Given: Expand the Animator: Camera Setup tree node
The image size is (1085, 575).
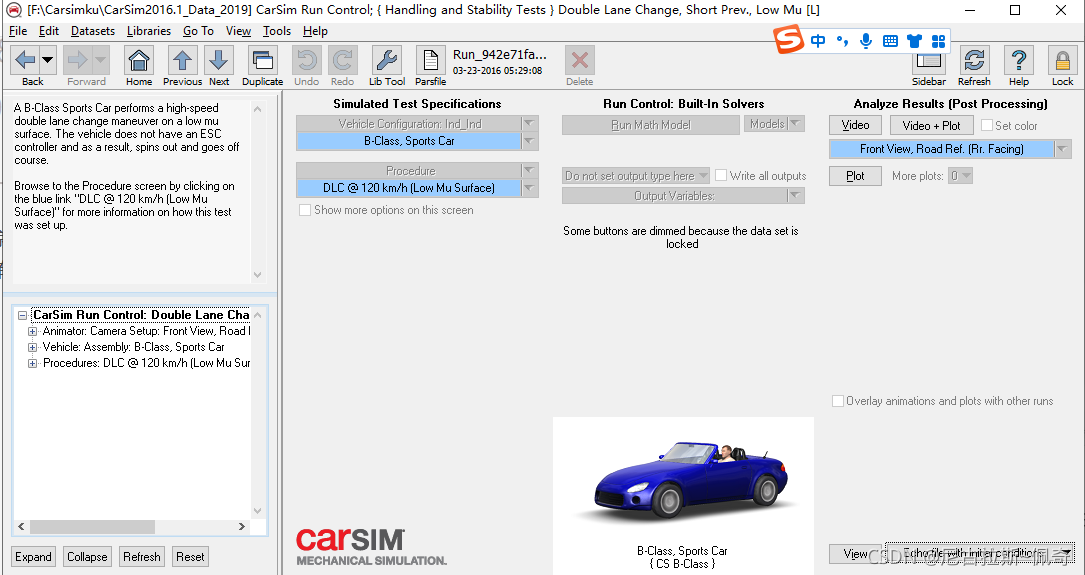Looking at the screenshot, I should coord(32,331).
